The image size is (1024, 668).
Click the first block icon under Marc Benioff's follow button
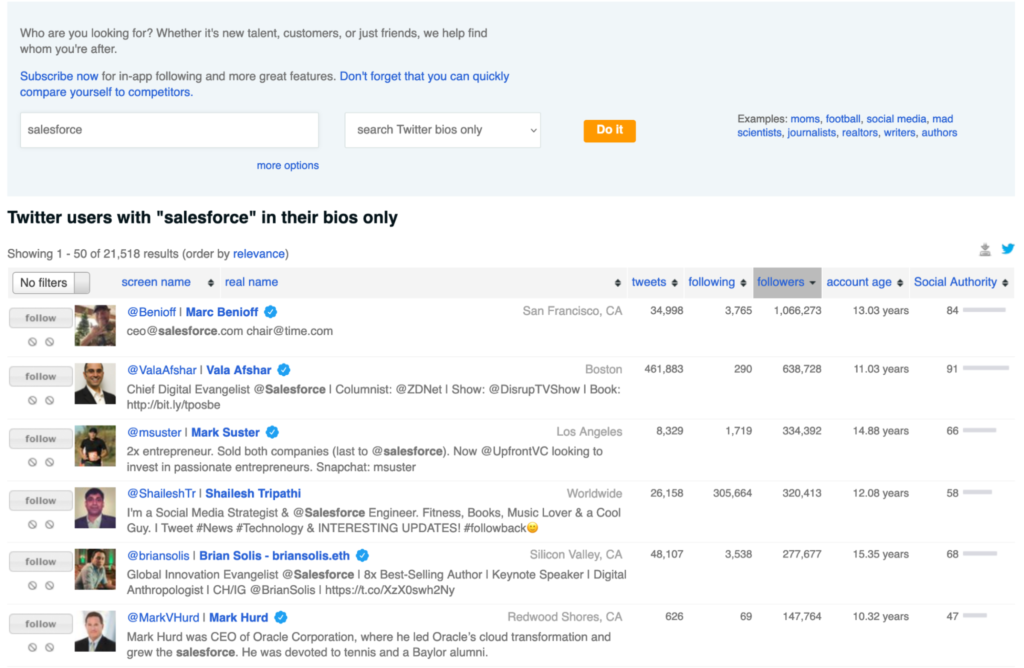click(x=33, y=342)
